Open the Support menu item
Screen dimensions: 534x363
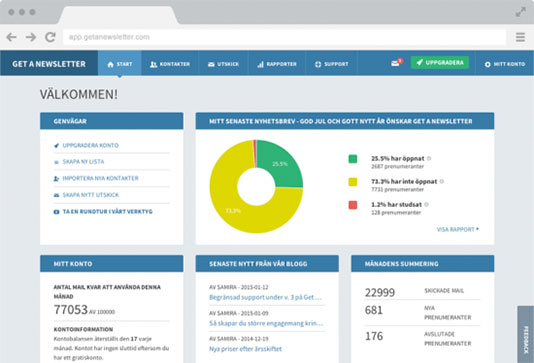331,64
